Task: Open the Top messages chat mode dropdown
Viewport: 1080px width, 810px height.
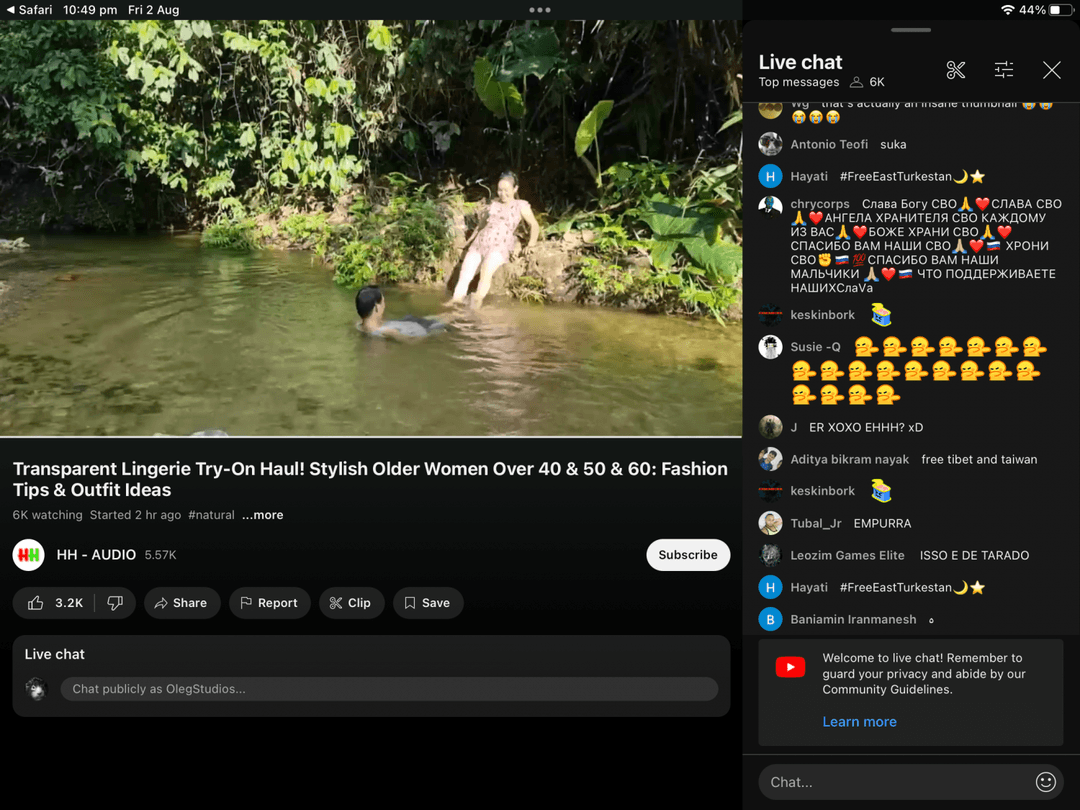Action: click(x=798, y=82)
